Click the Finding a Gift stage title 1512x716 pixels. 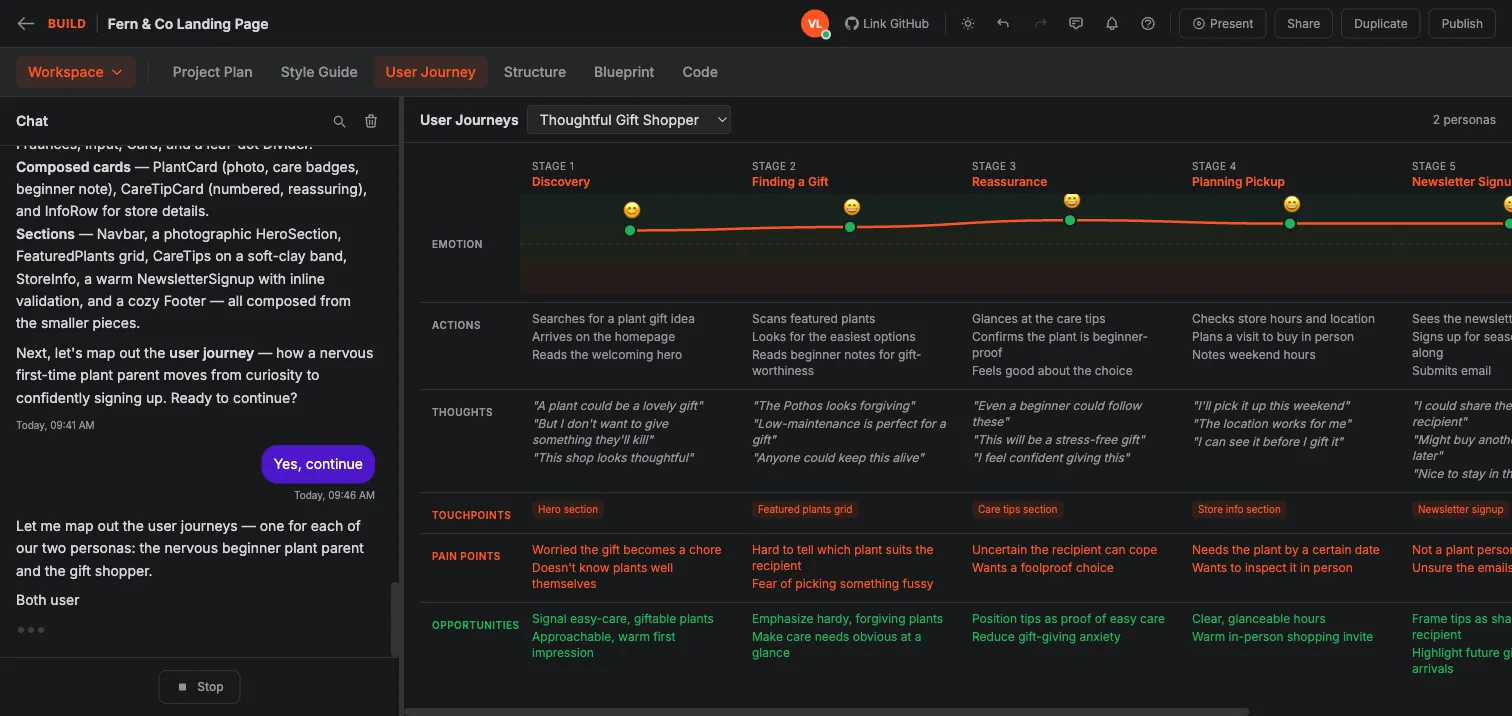(x=790, y=182)
